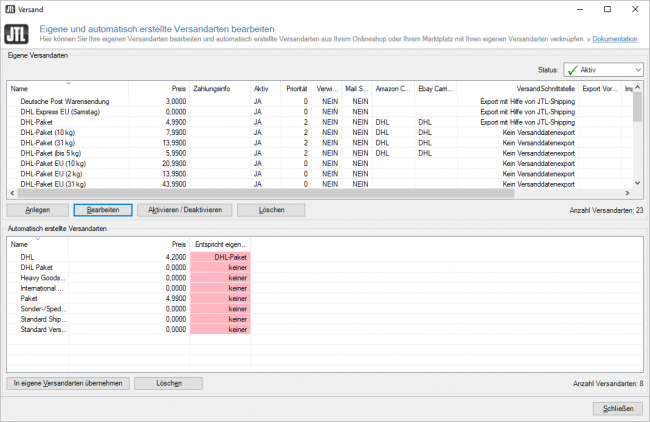Click left arrow of horizontal scrollbar
This screenshot has width=650, height=422.
coord(12,193)
